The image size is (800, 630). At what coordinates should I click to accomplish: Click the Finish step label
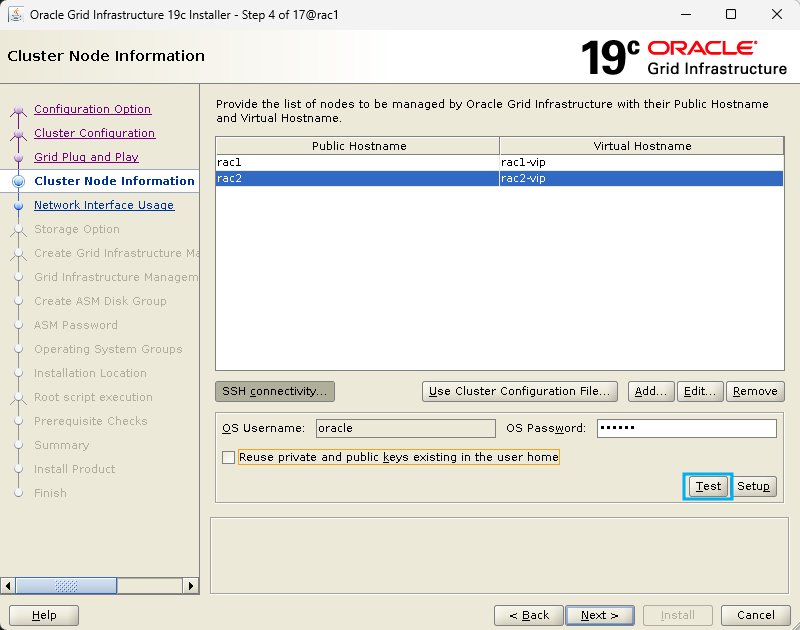(x=50, y=493)
